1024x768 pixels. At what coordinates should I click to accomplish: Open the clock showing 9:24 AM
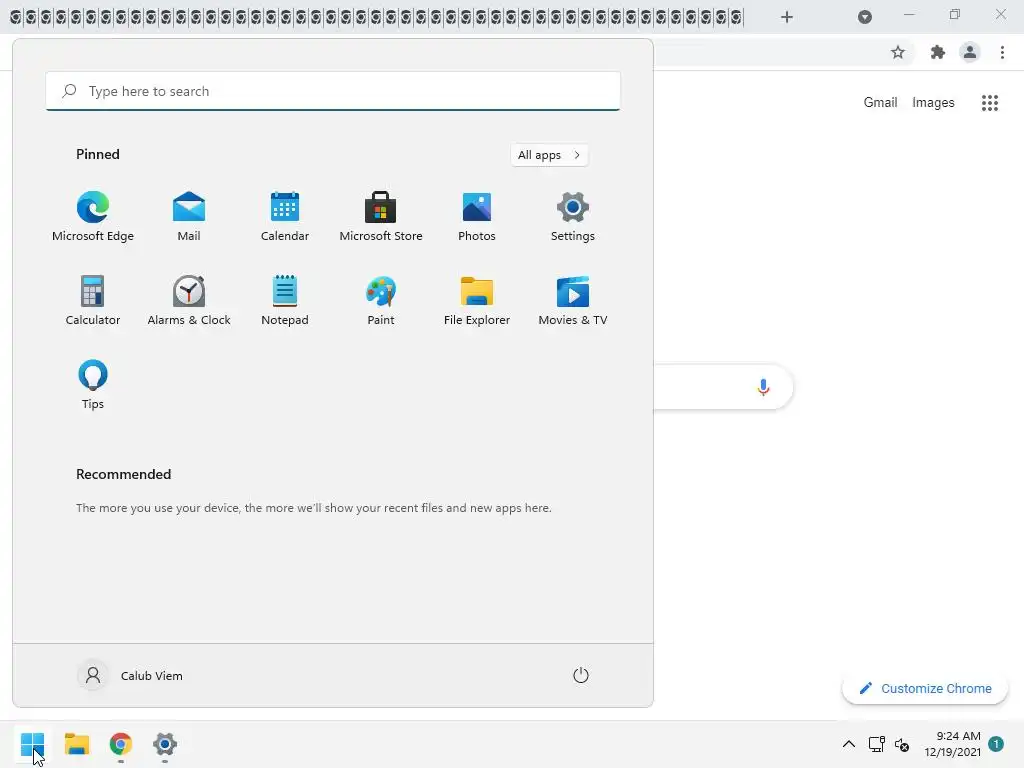tap(952, 744)
